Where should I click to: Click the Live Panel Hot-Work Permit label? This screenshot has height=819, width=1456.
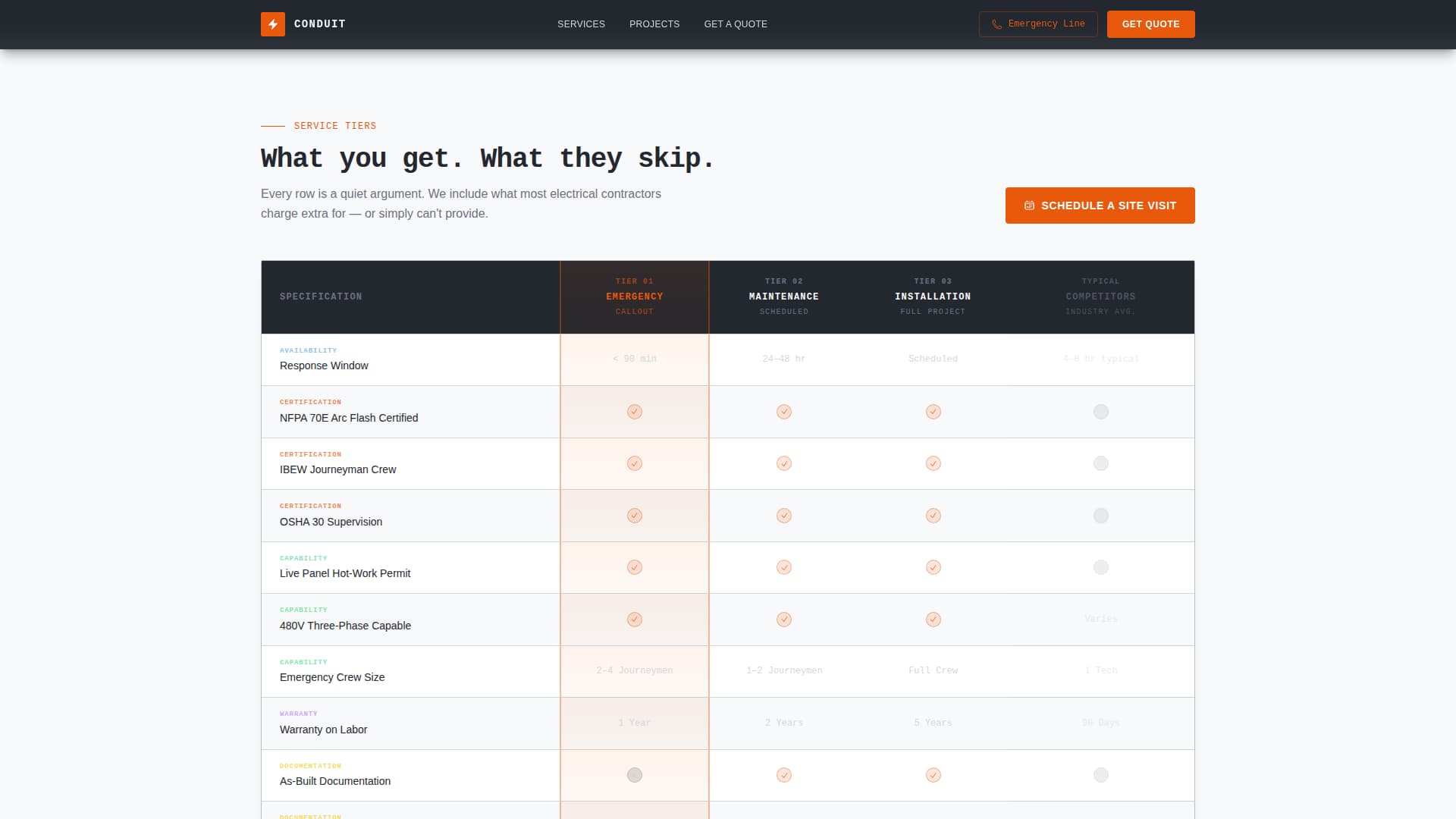tap(345, 573)
